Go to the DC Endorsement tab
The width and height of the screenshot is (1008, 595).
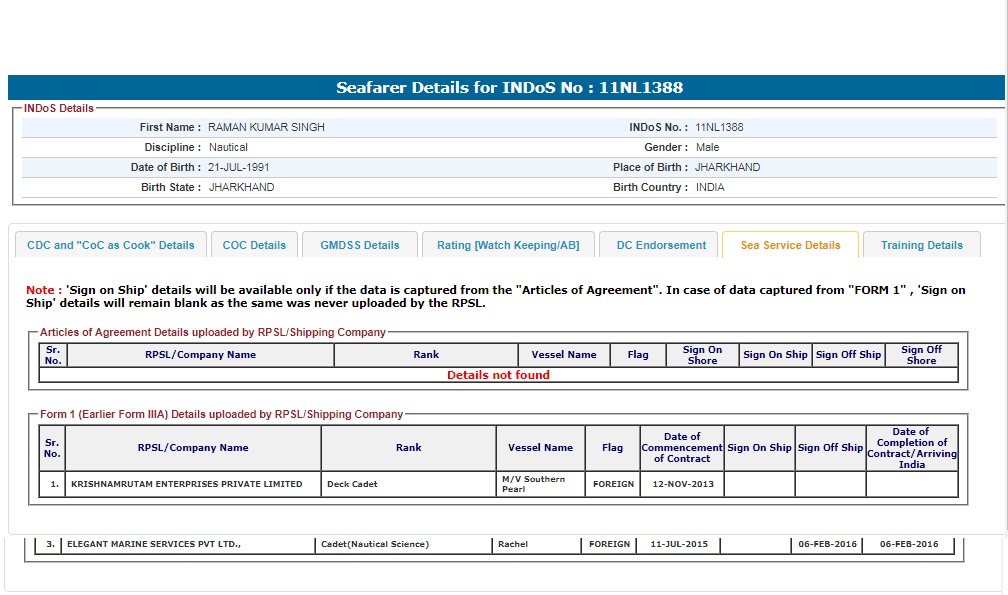coord(661,245)
